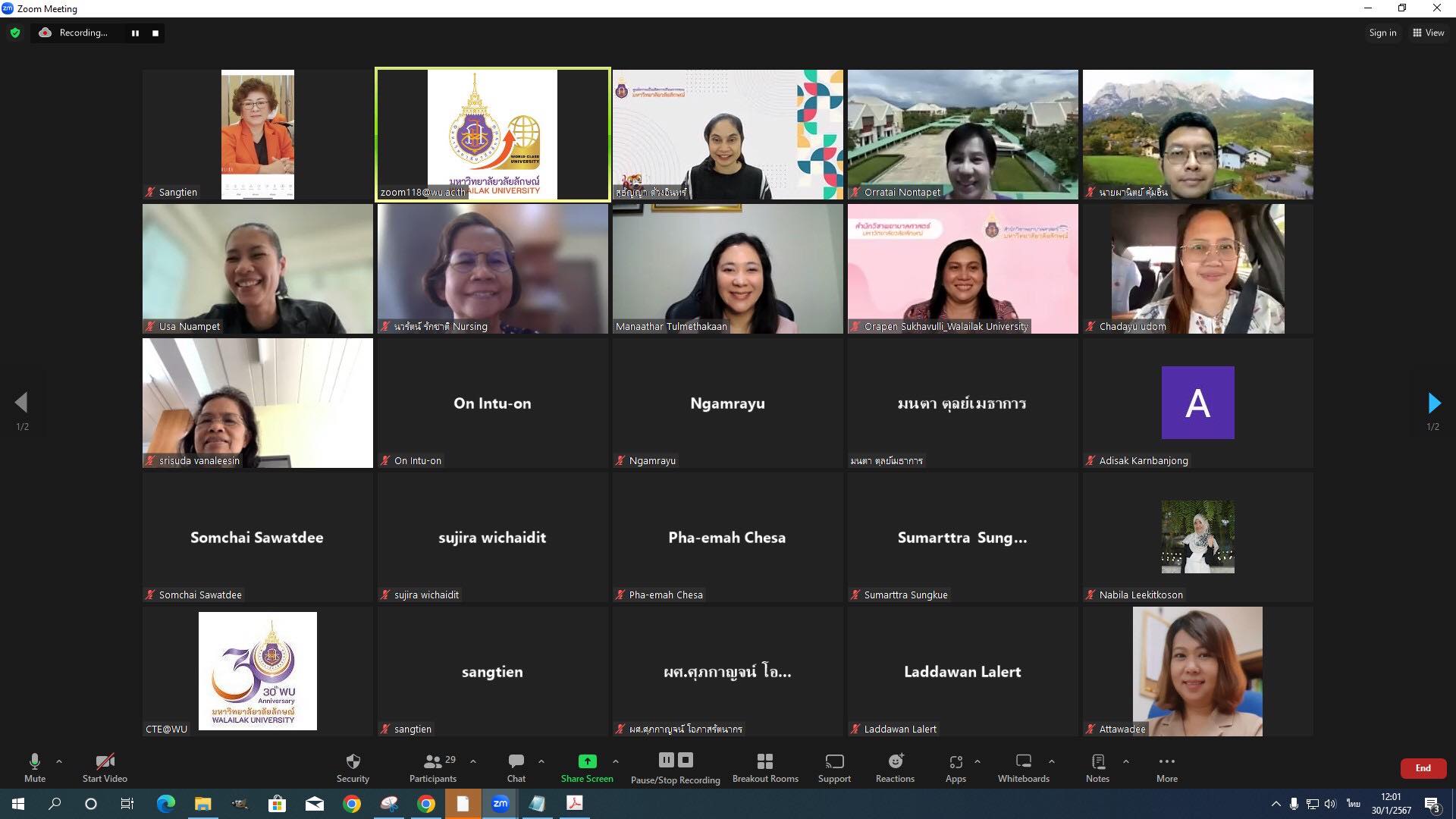Screen dimensions: 1456x819
Task: Select the zoom118@wu.ac.th video tile
Action: point(493,134)
